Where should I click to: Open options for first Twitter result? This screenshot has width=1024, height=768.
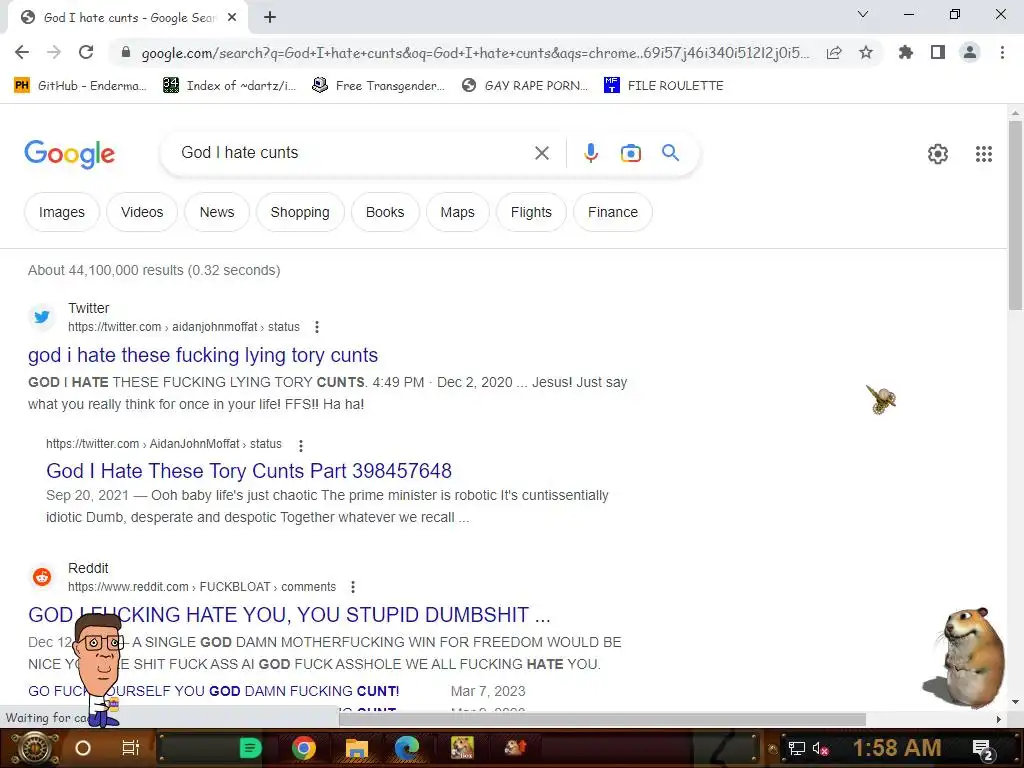tap(317, 327)
